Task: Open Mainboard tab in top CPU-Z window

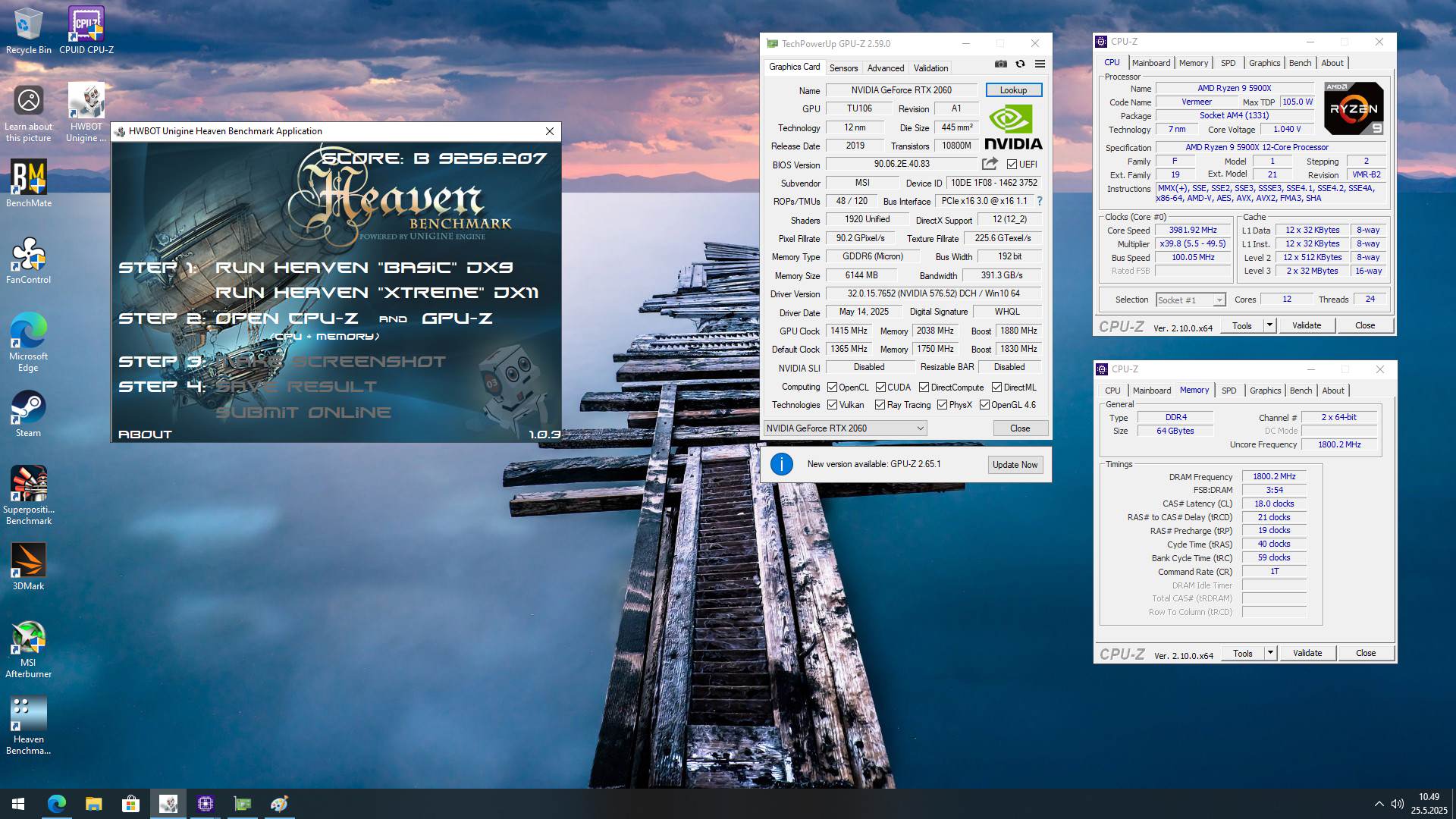Action: pos(1150,63)
